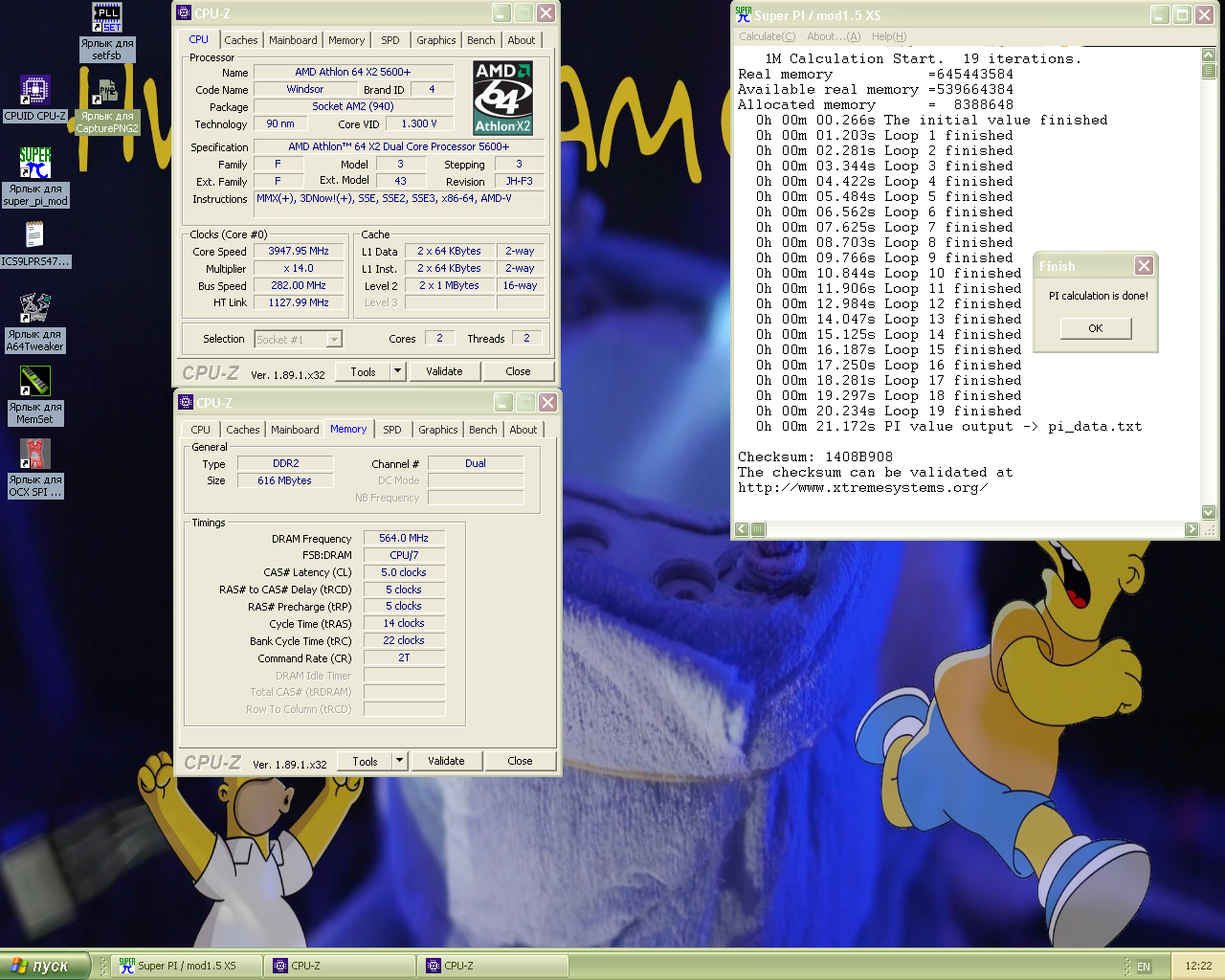This screenshot has width=1225, height=980.
Task: Click Close button in lower CPU-Z window
Action: click(520, 761)
